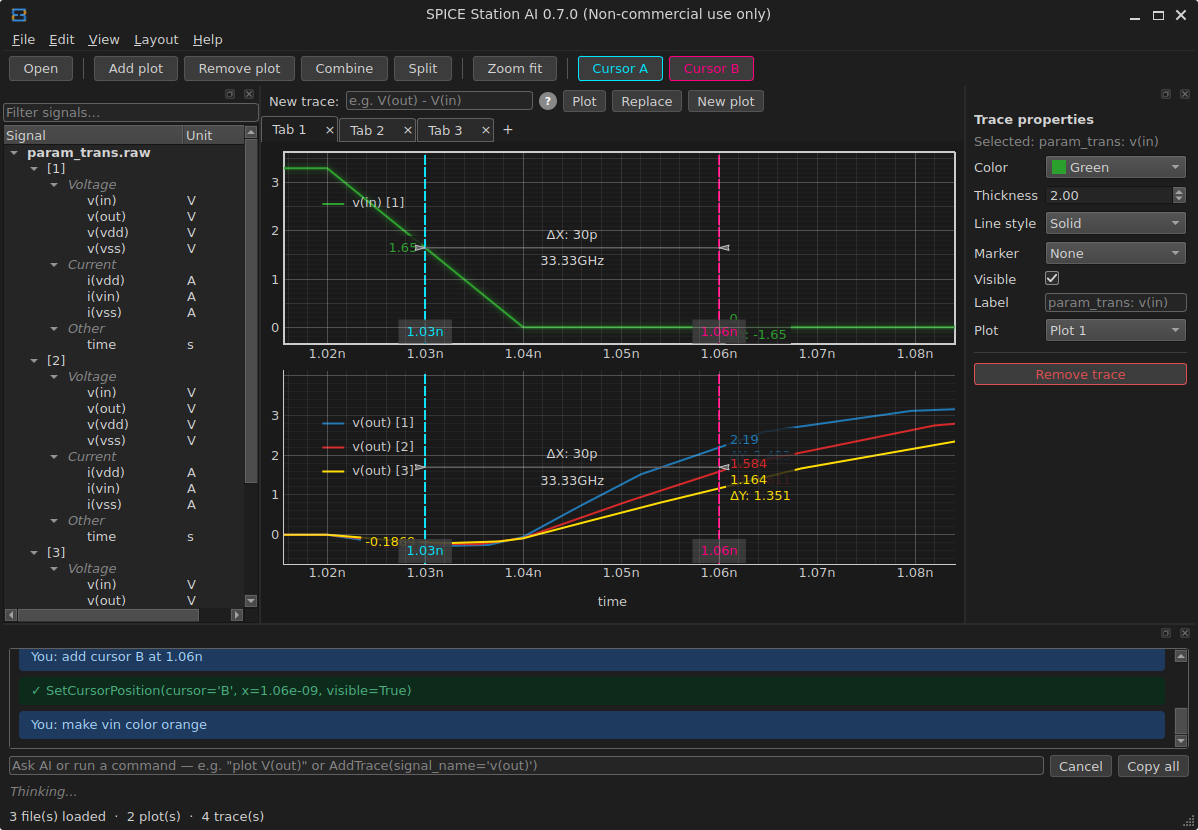Collapse the Current group under [2]

click(53, 456)
